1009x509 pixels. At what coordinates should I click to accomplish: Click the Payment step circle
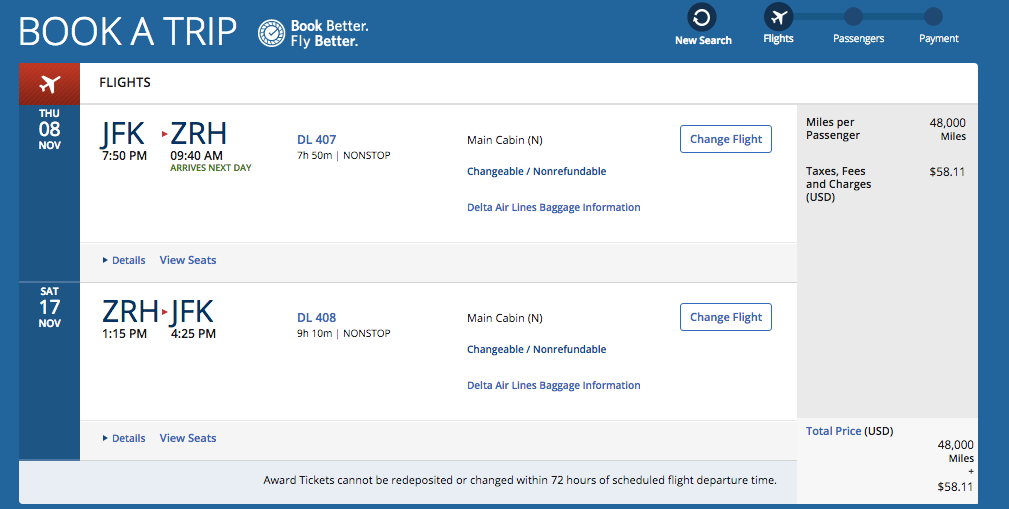click(x=933, y=17)
